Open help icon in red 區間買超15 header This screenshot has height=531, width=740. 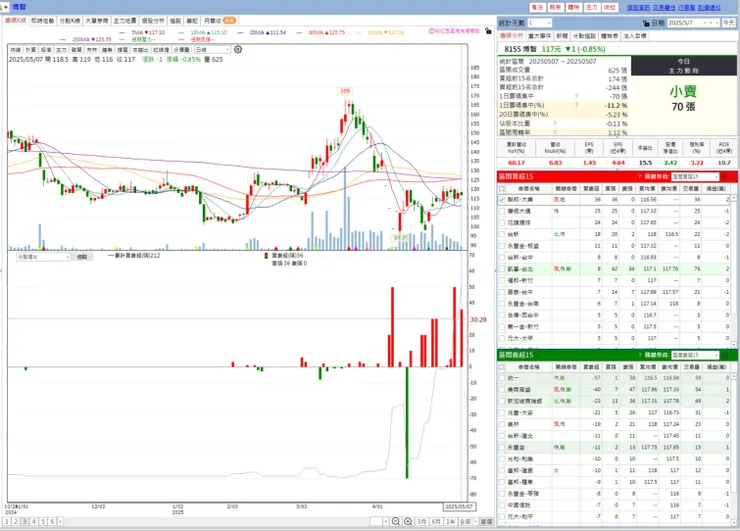(x=639, y=177)
